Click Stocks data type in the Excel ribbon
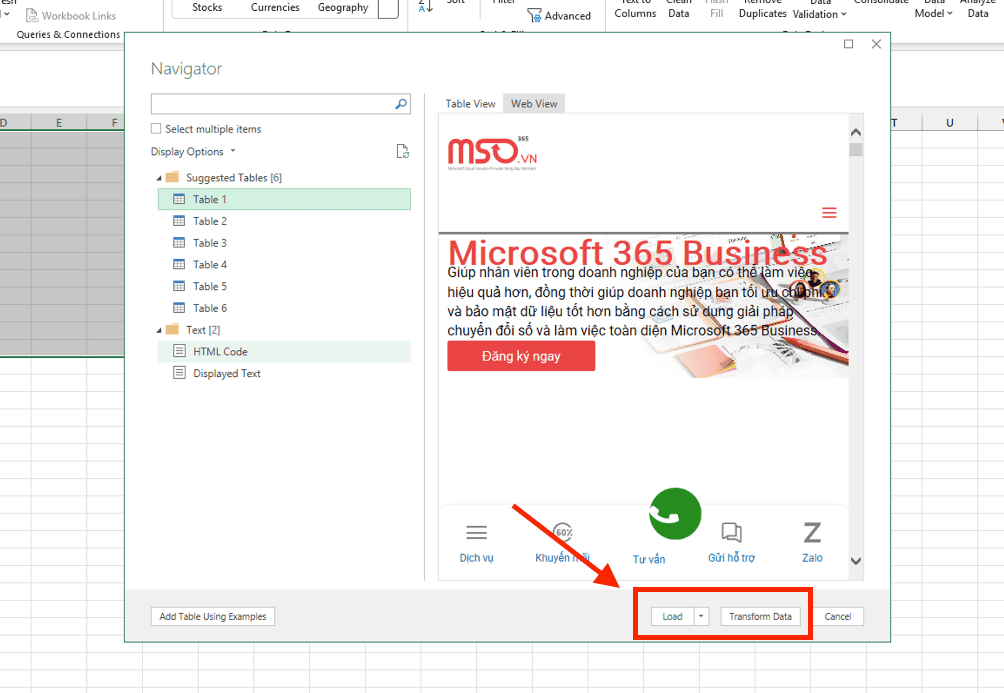The height and width of the screenshot is (693, 1004). point(207,8)
